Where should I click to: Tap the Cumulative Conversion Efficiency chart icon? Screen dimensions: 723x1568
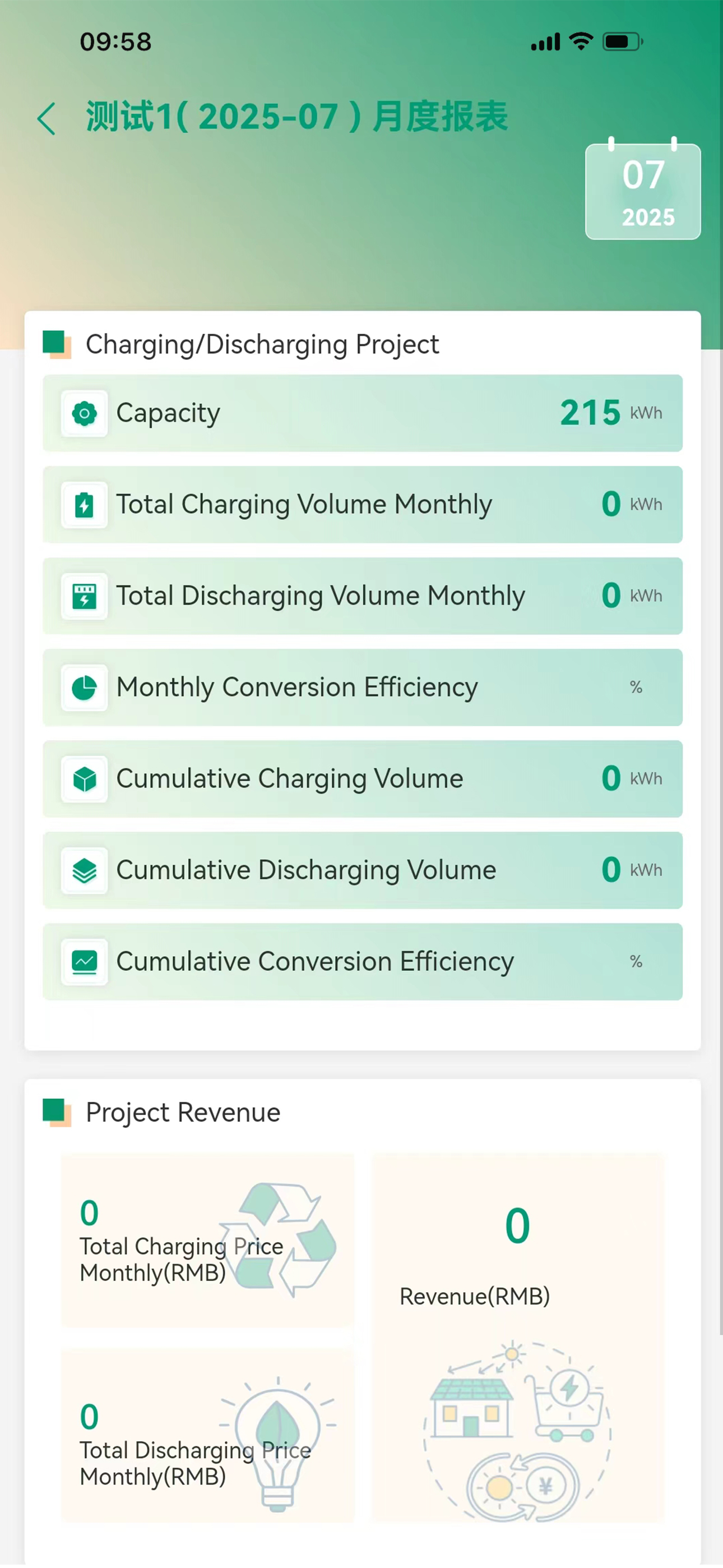pyautogui.click(x=85, y=962)
